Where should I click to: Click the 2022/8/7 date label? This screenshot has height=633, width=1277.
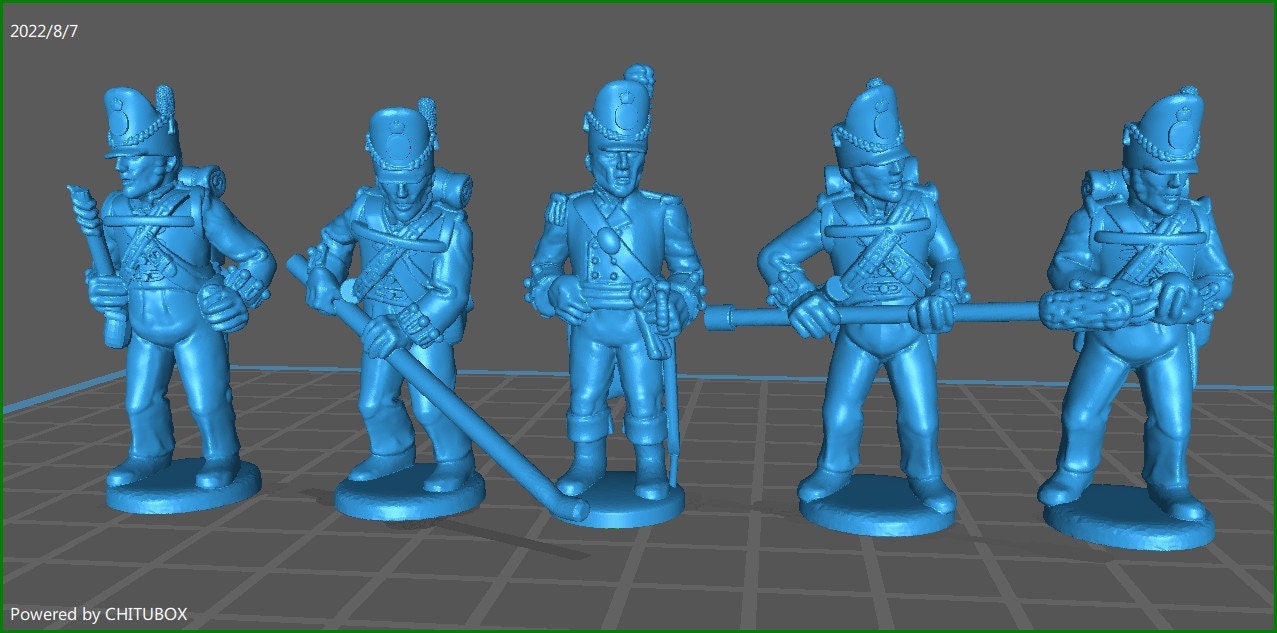pos(44,30)
